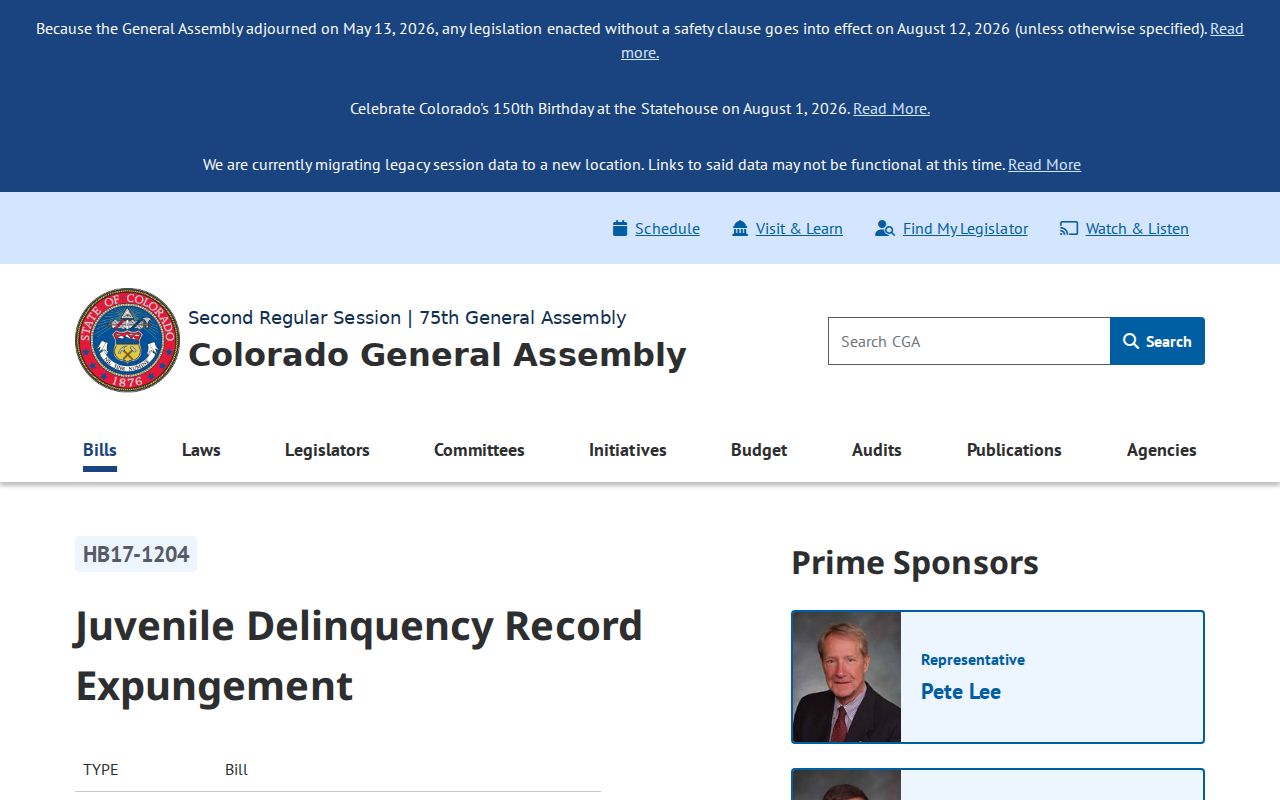Open the Schedule link
This screenshot has height=800, width=1280.
point(667,228)
